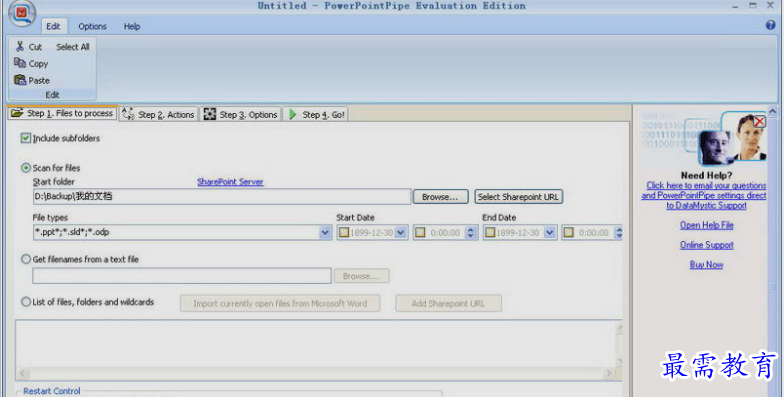Go to Step 3. Options tab
The width and height of the screenshot is (784, 397).
(x=240, y=114)
